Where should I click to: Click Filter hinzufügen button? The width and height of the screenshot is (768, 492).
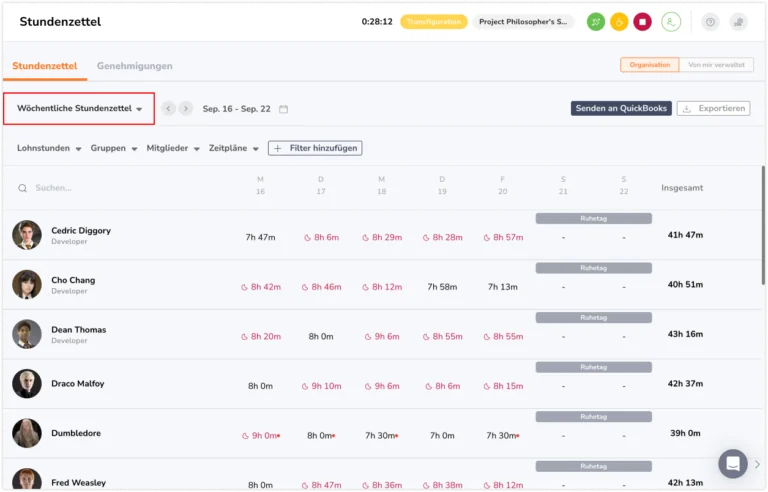point(315,148)
